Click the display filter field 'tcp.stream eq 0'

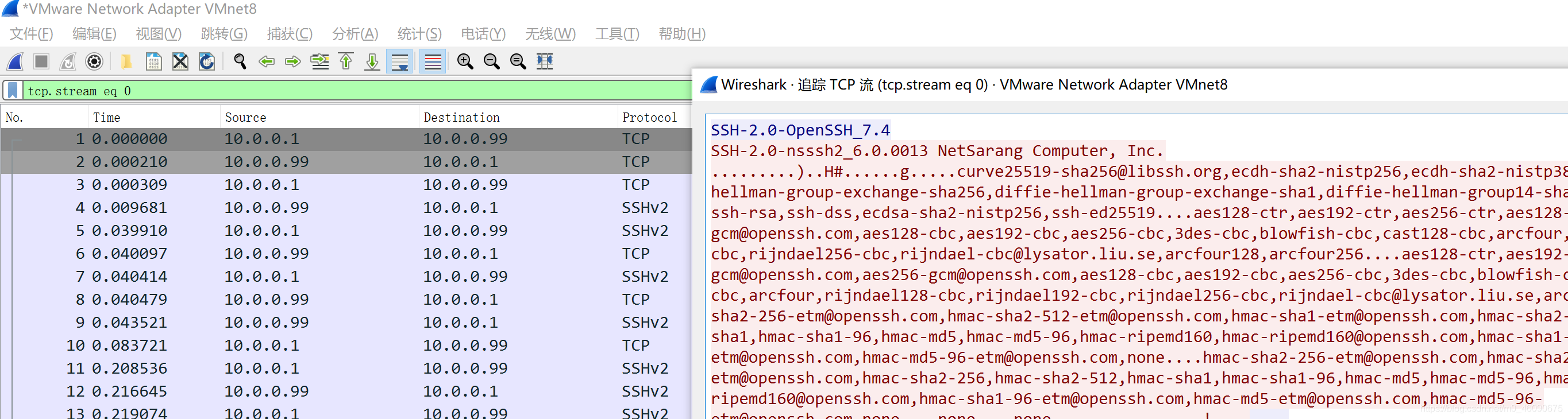click(x=358, y=91)
